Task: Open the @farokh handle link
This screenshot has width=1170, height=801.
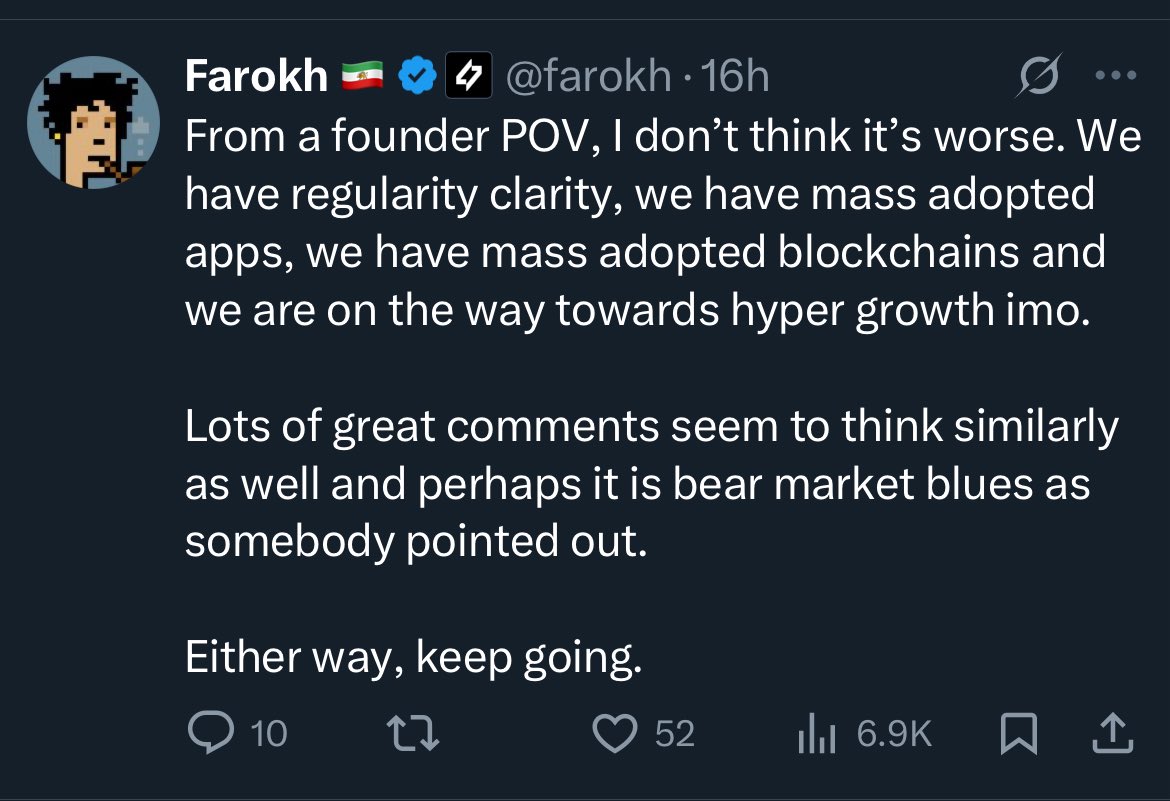Action: 589,76
